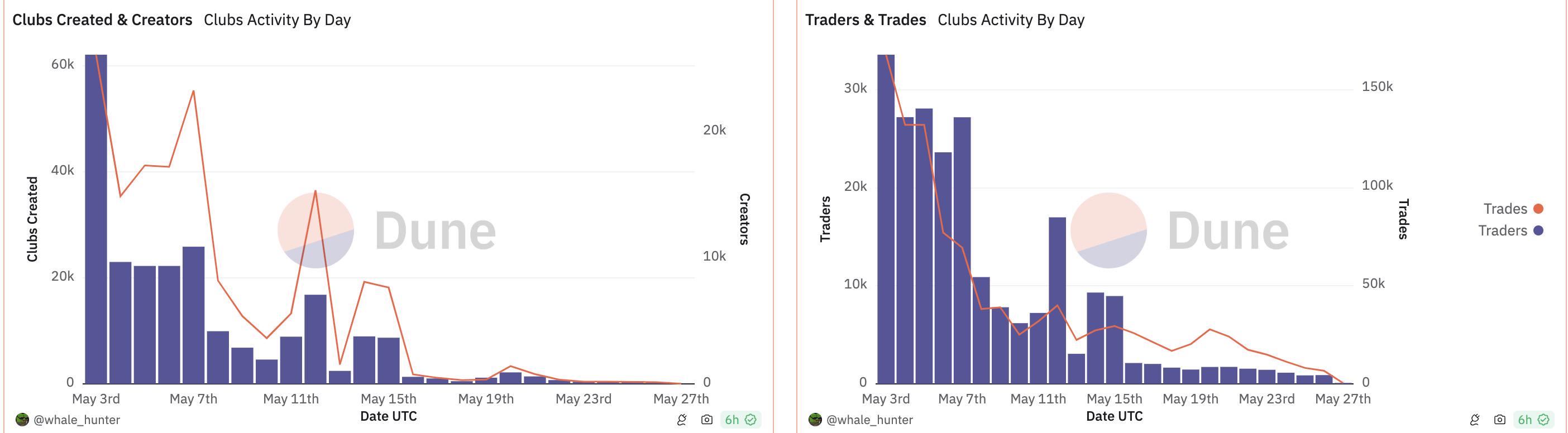Viewport: 1568px width, 433px height.
Task: Click whale_hunter avatar below Clubs Created chart
Action: click(x=22, y=420)
